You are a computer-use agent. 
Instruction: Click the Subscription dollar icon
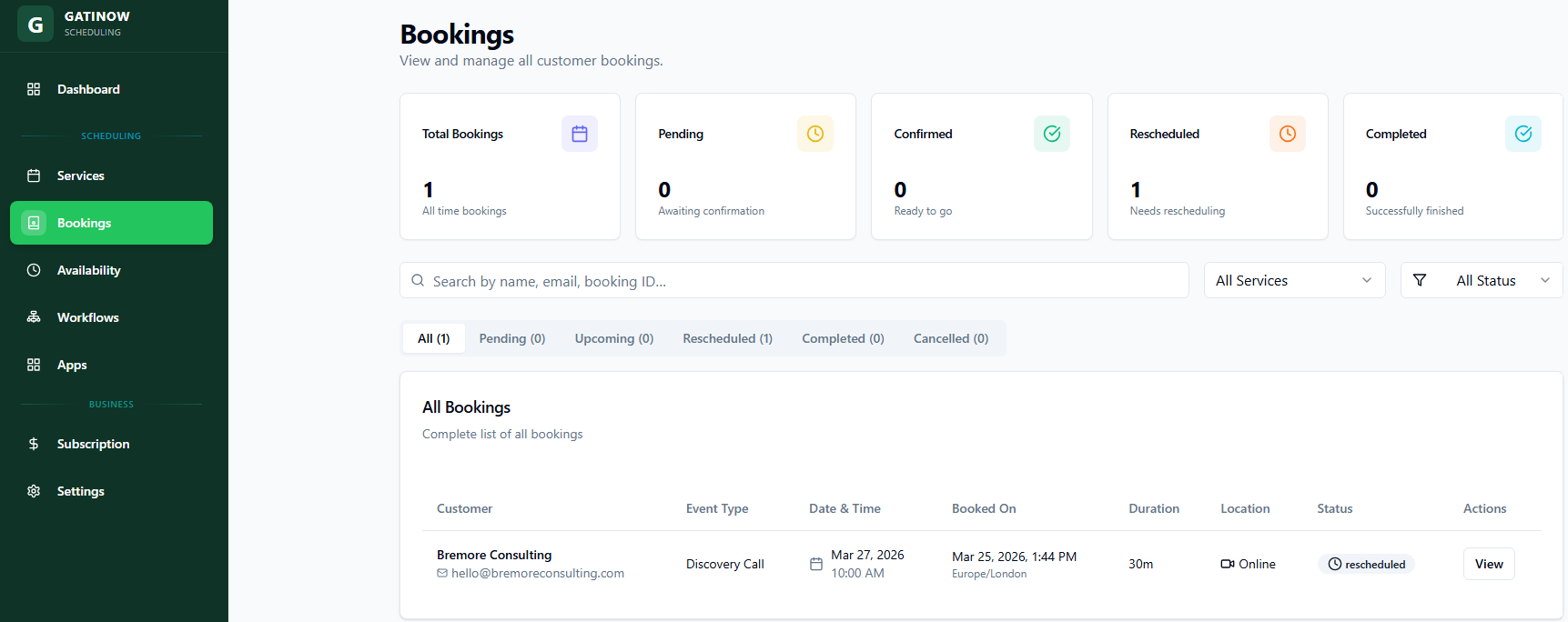tap(34, 444)
